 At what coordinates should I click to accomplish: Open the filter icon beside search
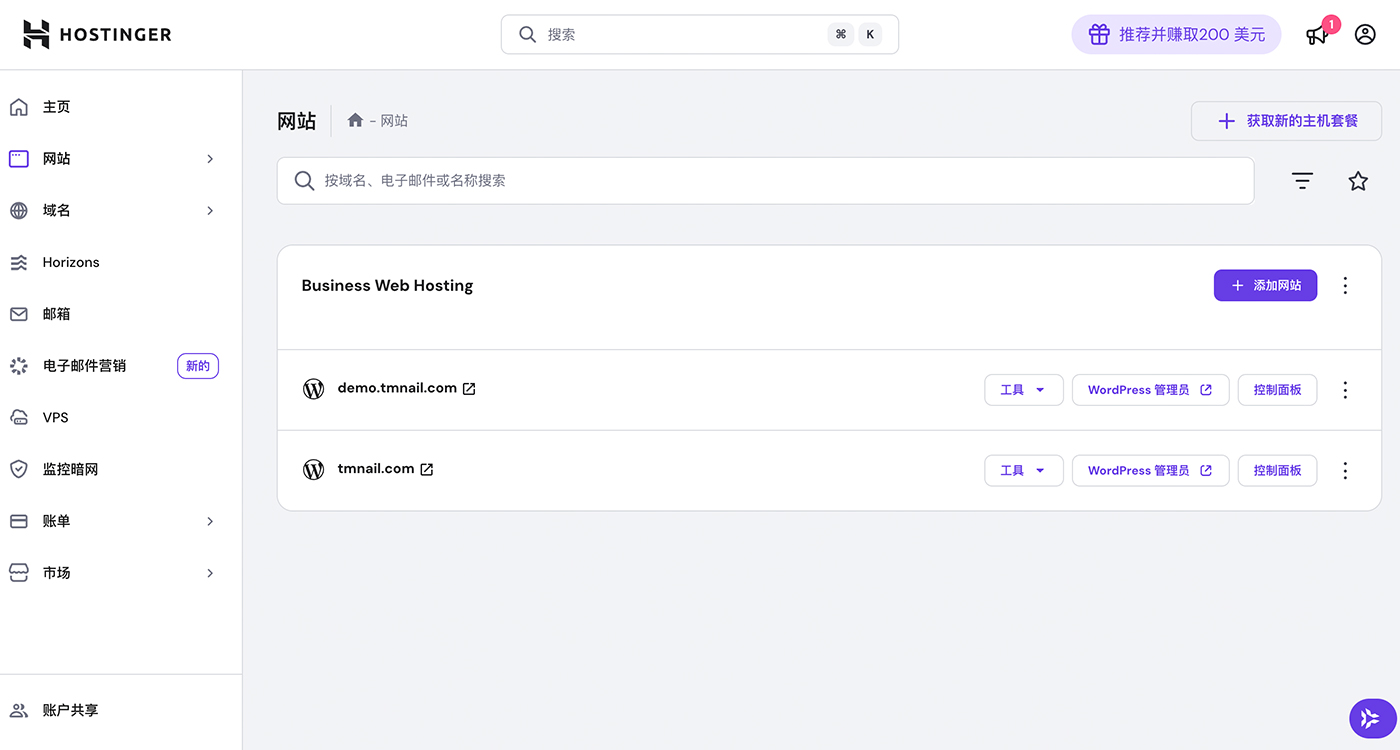pyautogui.click(x=1302, y=181)
